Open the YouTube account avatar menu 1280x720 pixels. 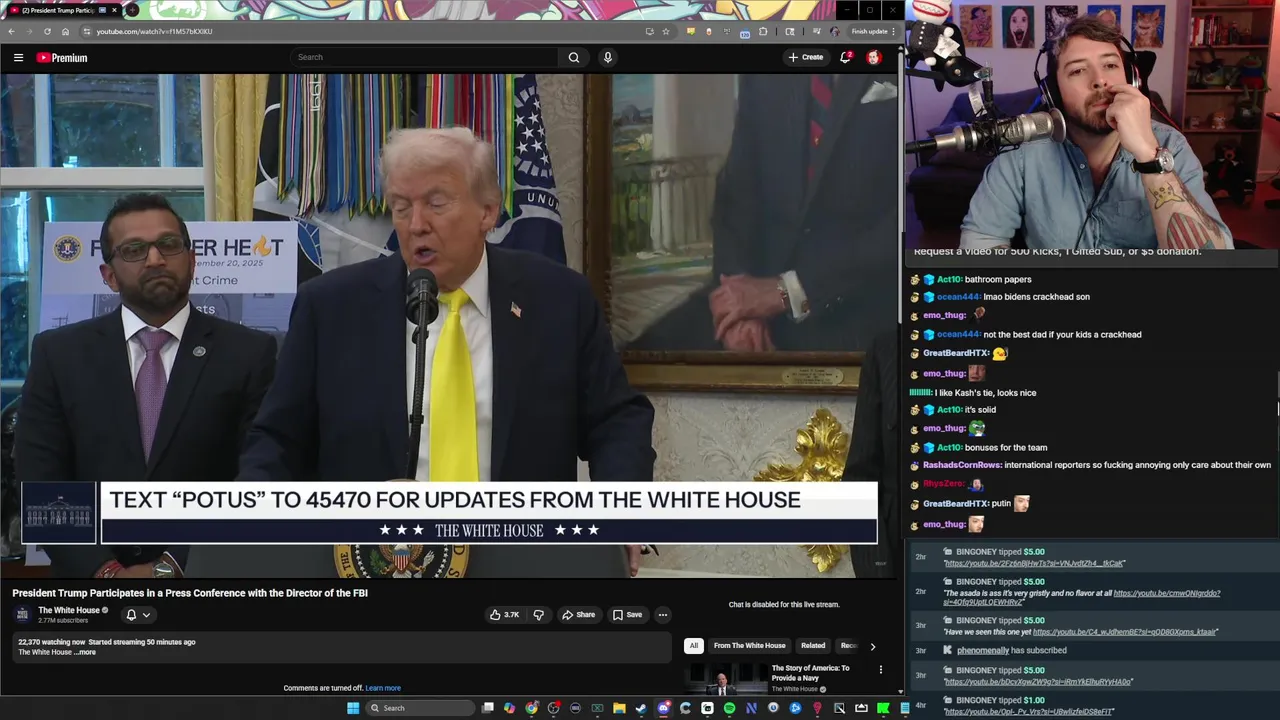pyautogui.click(x=873, y=57)
